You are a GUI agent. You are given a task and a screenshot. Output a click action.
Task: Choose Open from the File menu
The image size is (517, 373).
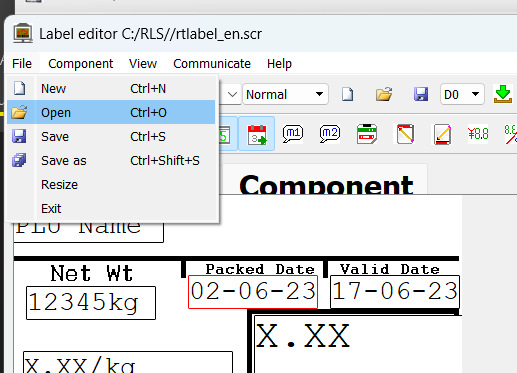pos(111,112)
